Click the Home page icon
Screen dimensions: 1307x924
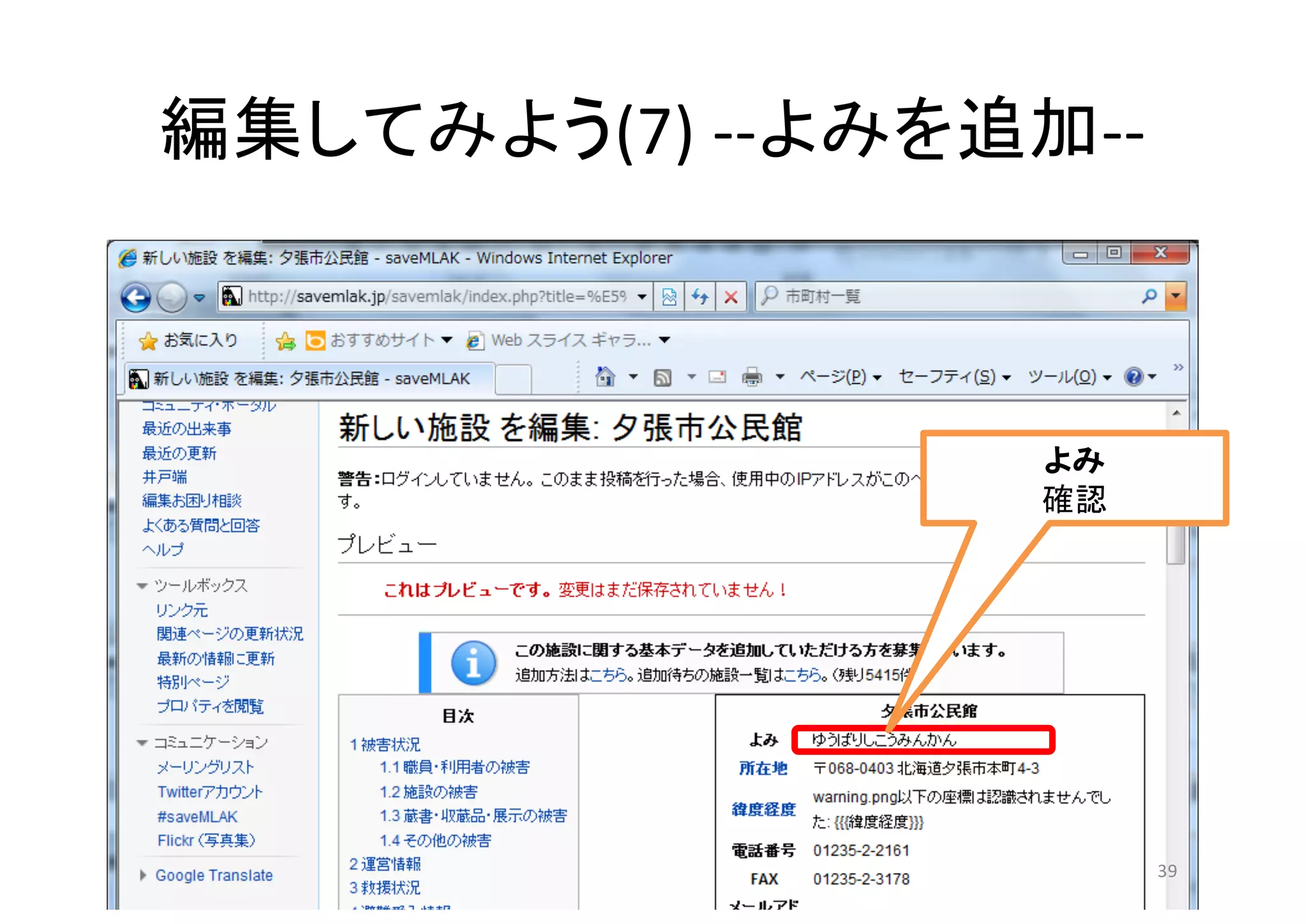pos(604,377)
